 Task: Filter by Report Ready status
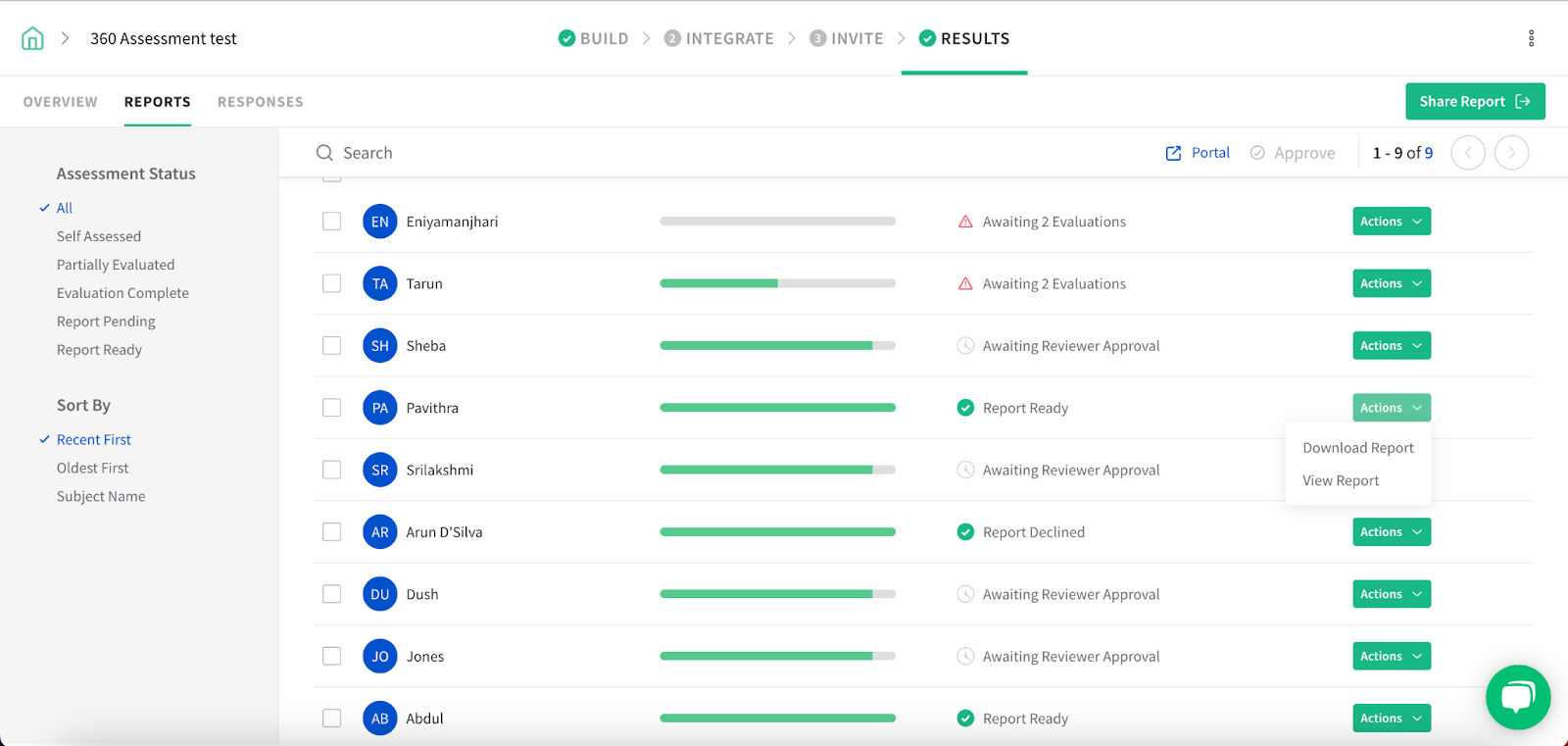[x=99, y=350]
